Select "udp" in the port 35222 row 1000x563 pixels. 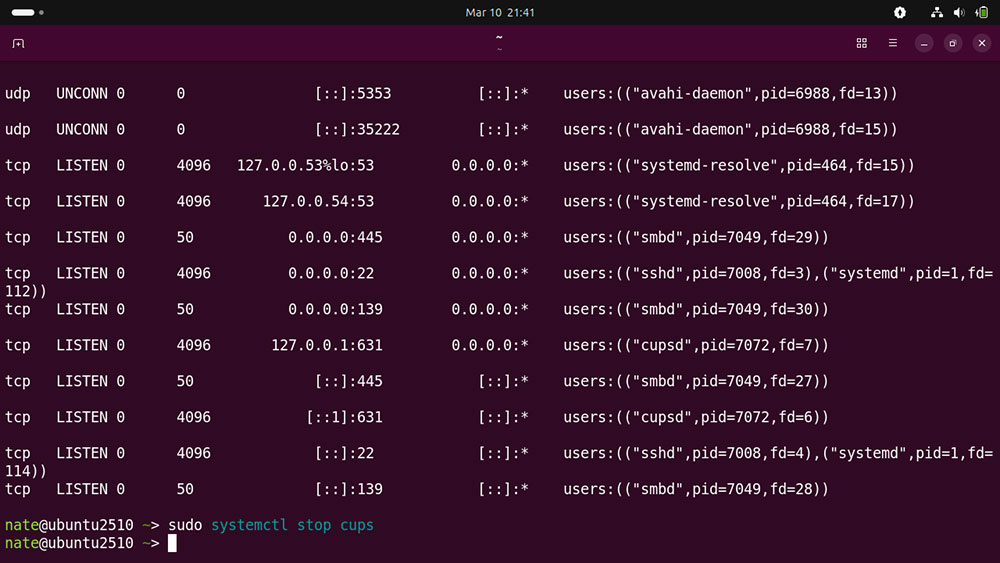pos(17,129)
